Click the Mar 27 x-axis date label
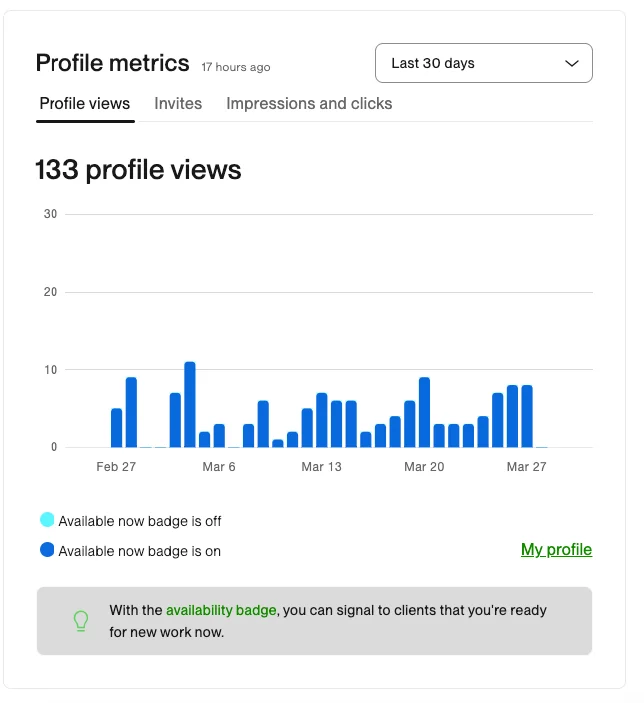This screenshot has height=703, width=644. pyautogui.click(x=526, y=467)
